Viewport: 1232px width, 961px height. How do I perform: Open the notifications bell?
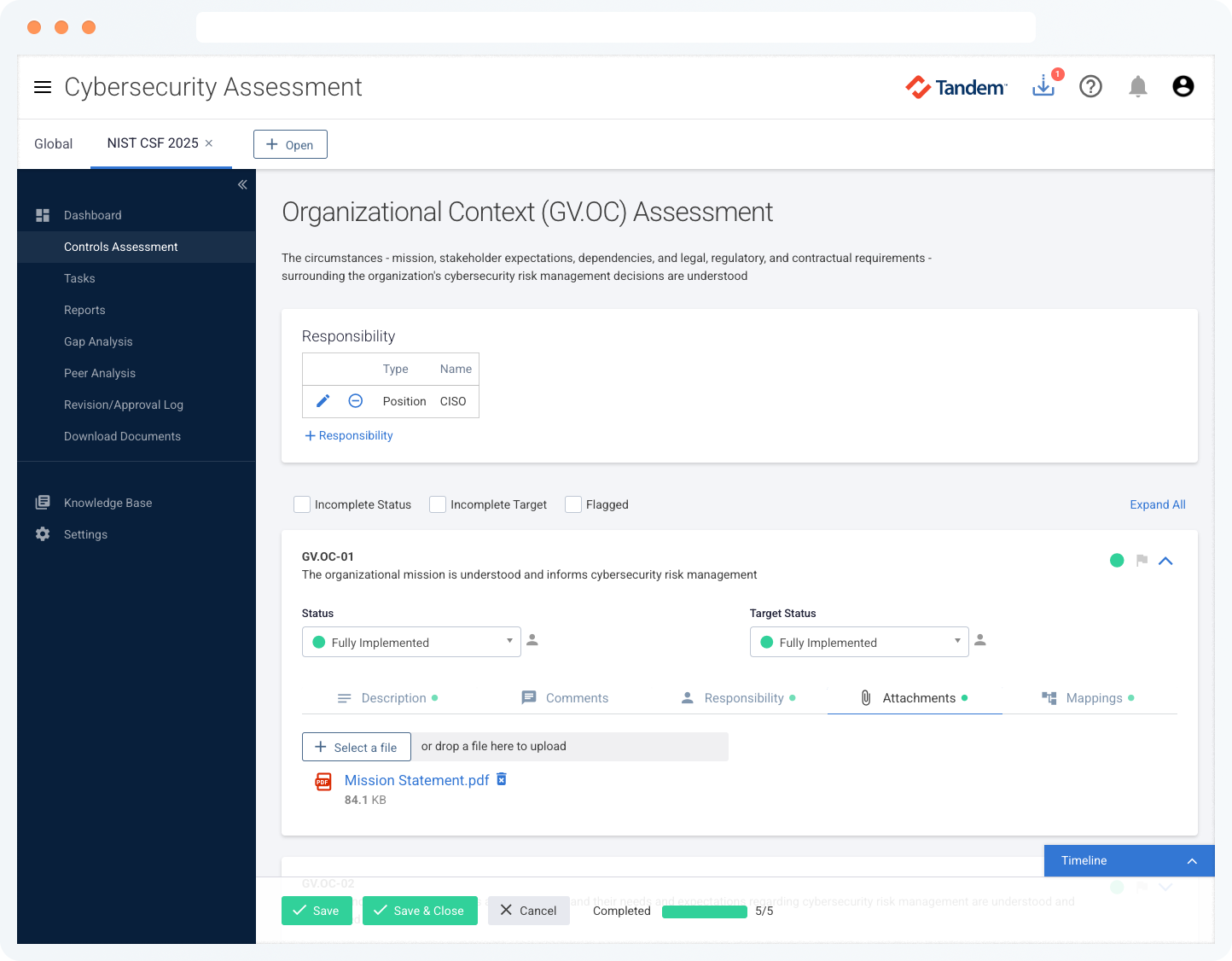(x=1137, y=86)
